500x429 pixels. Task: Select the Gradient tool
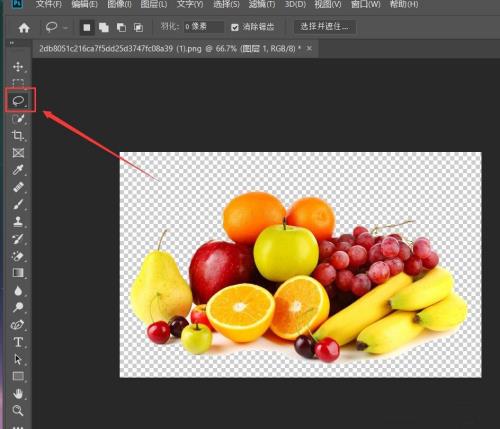(x=18, y=273)
